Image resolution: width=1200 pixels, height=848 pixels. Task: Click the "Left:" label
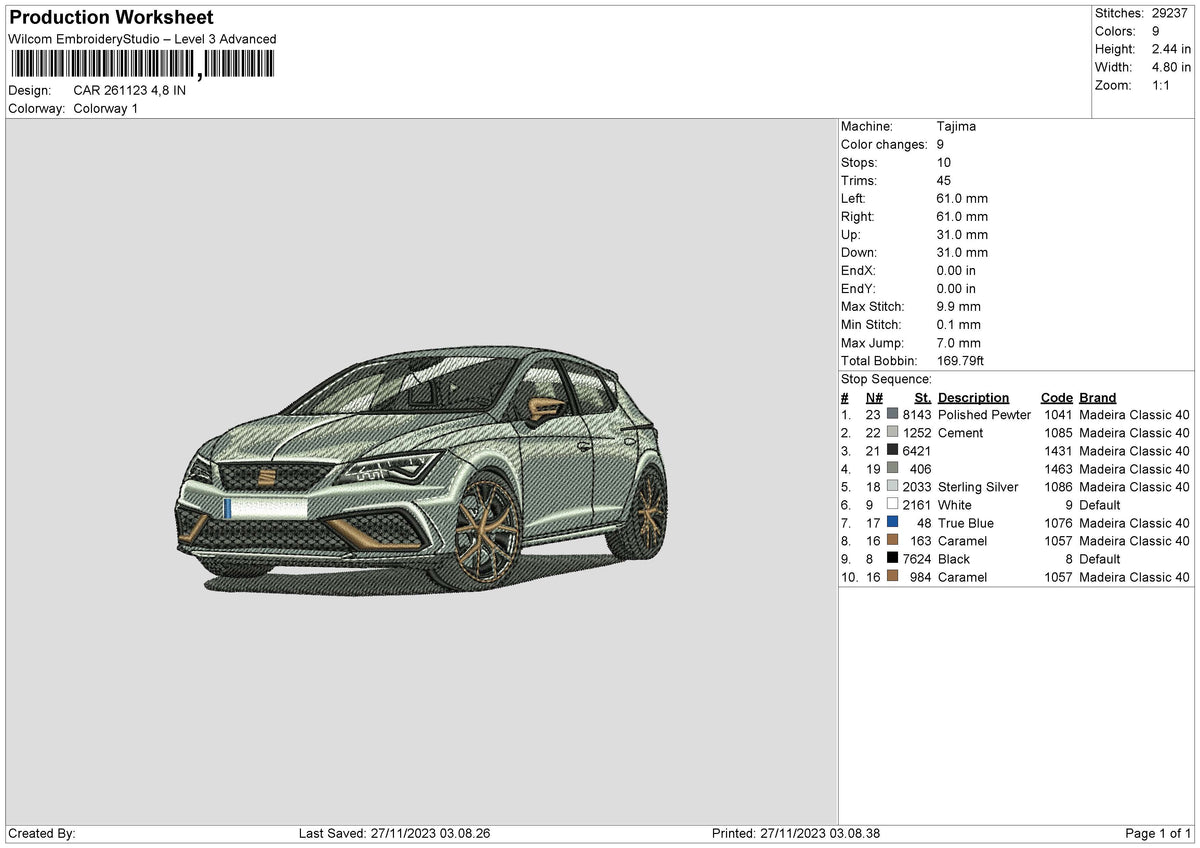point(853,199)
